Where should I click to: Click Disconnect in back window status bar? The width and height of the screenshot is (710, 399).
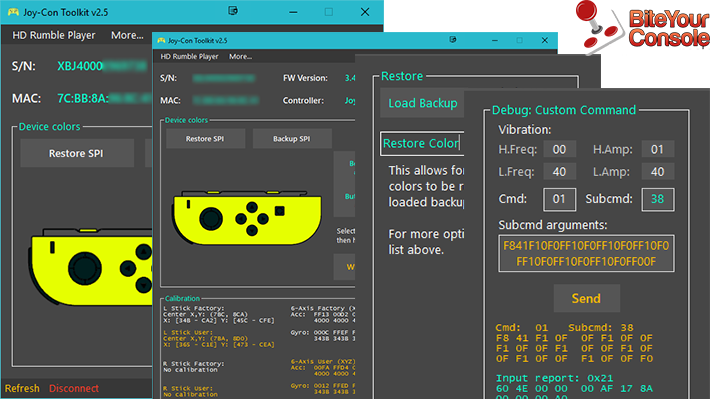point(74,389)
